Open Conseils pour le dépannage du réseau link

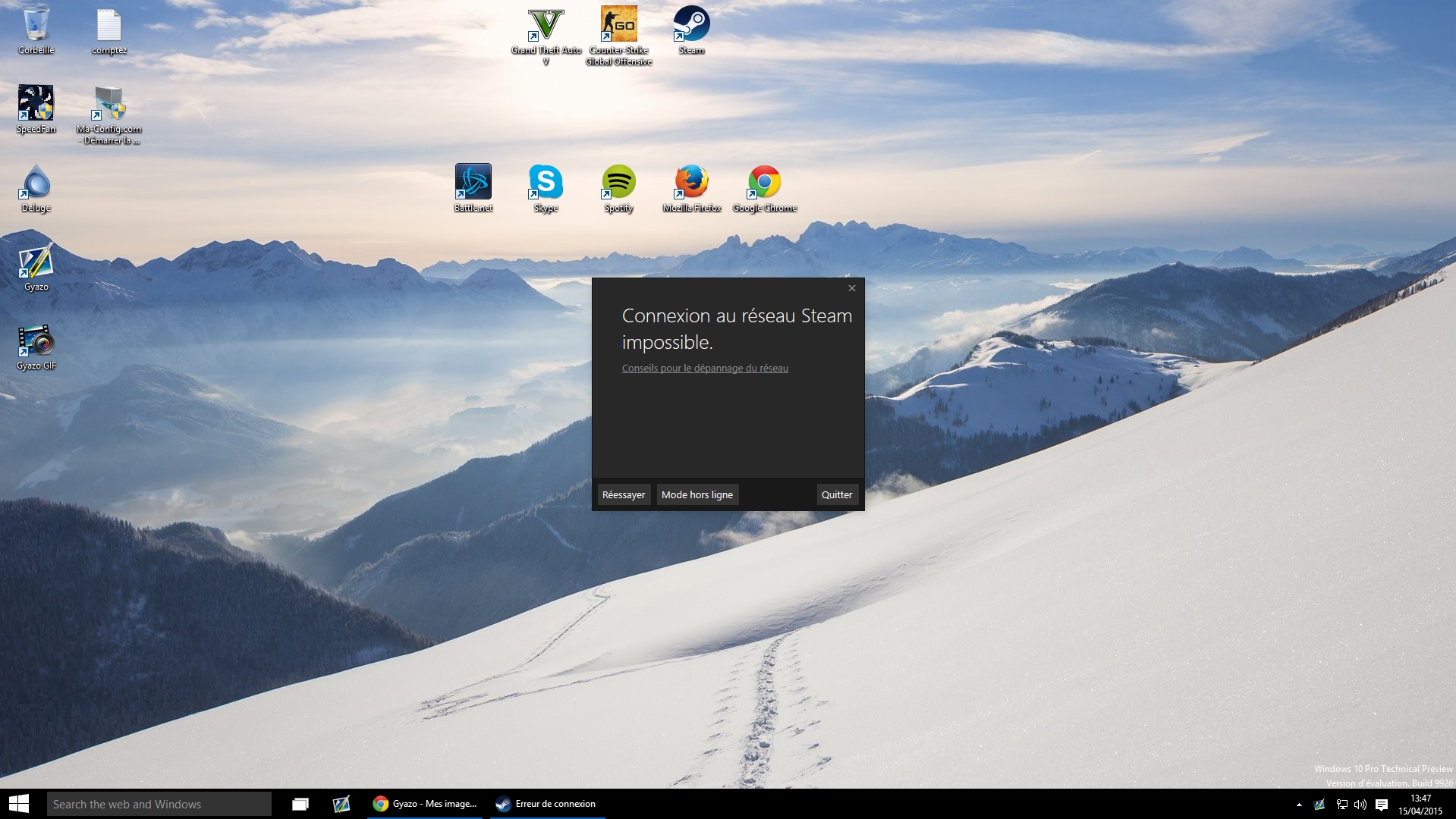pos(705,368)
